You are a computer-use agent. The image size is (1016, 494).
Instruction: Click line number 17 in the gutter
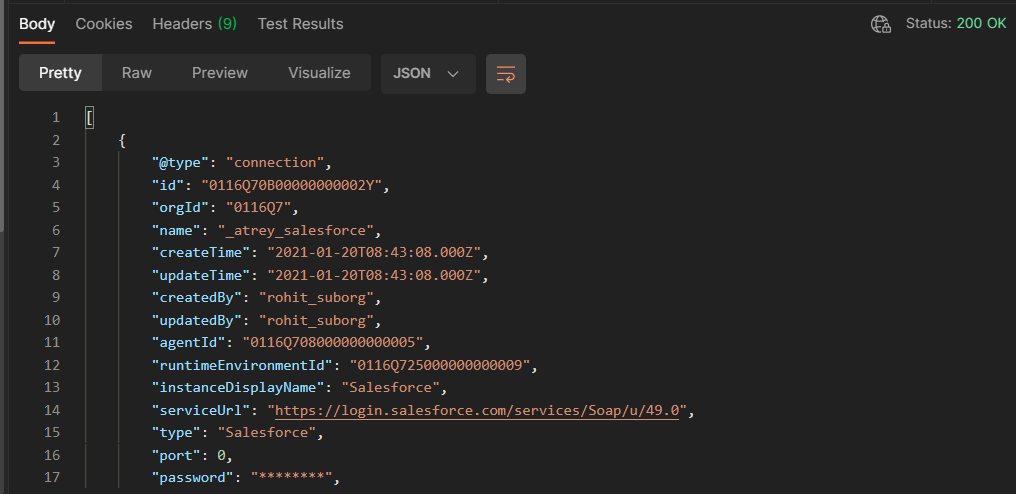pos(52,478)
